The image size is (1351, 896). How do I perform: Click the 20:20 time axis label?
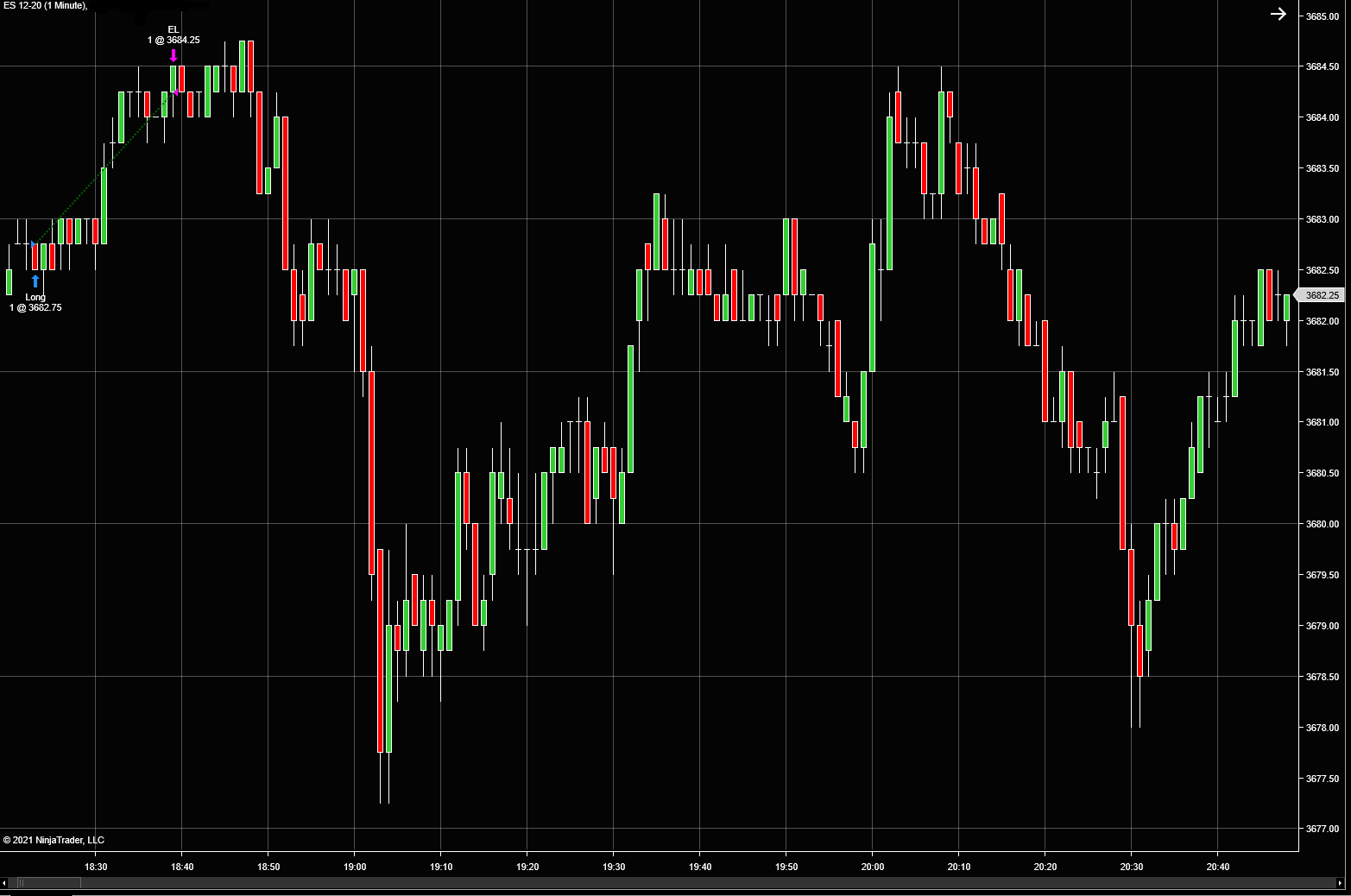pos(1045,867)
